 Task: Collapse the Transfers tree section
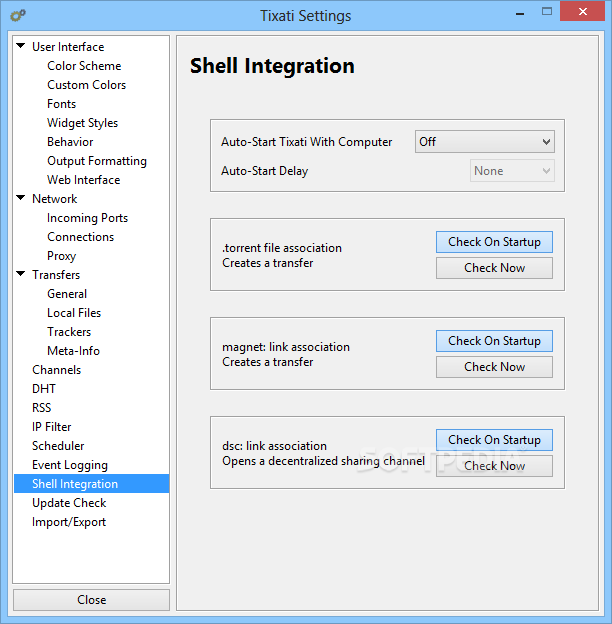[x=21, y=274]
